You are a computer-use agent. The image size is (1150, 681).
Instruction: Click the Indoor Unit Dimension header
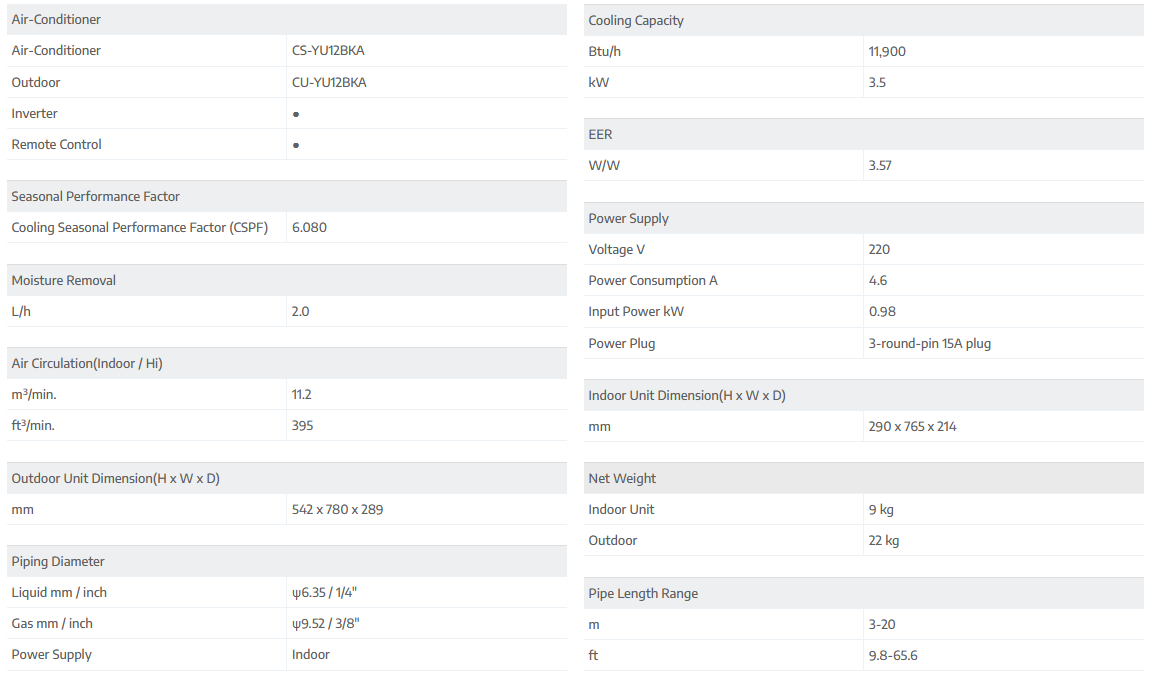(x=687, y=395)
